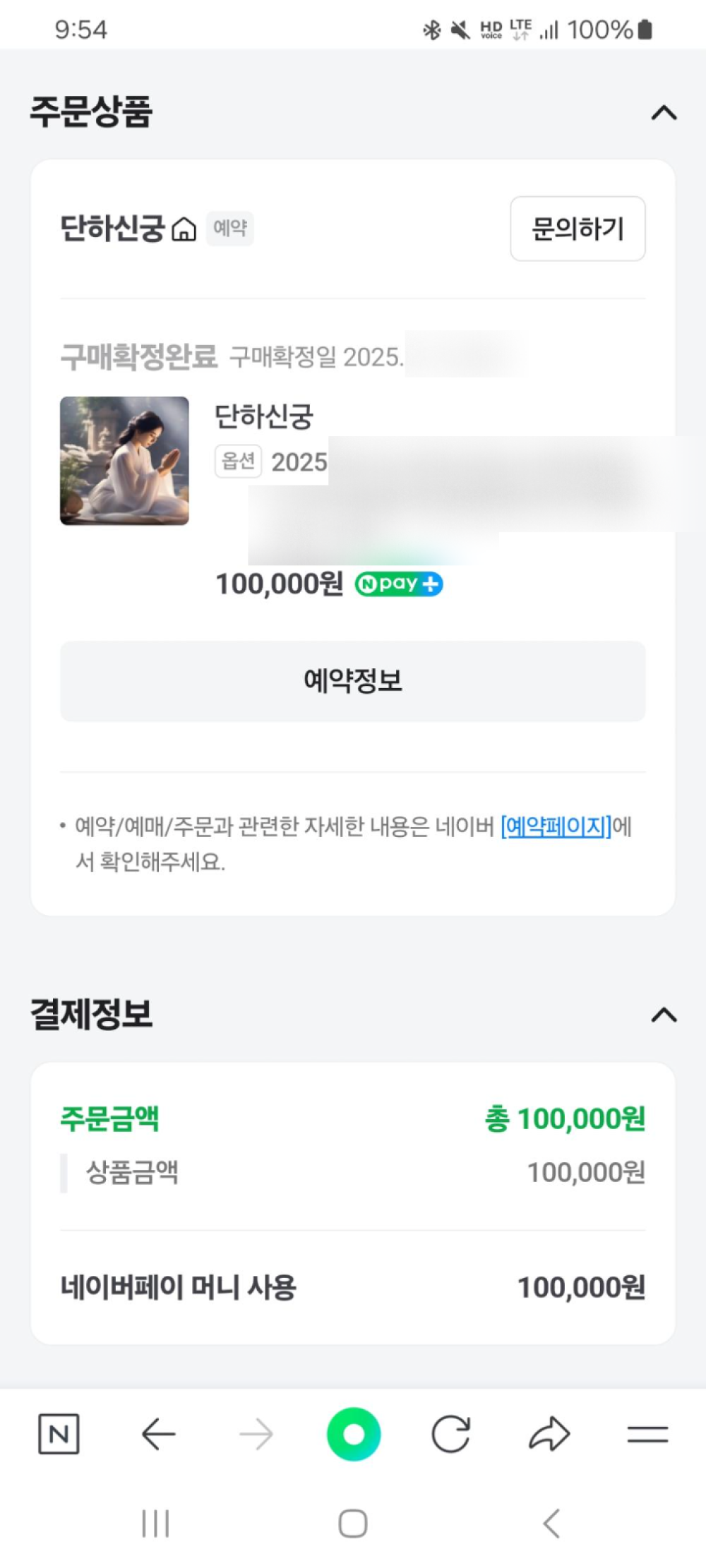Tap the Android system back chevron
Image resolution: width=706 pixels, height=1568 pixels.
click(551, 1523)
